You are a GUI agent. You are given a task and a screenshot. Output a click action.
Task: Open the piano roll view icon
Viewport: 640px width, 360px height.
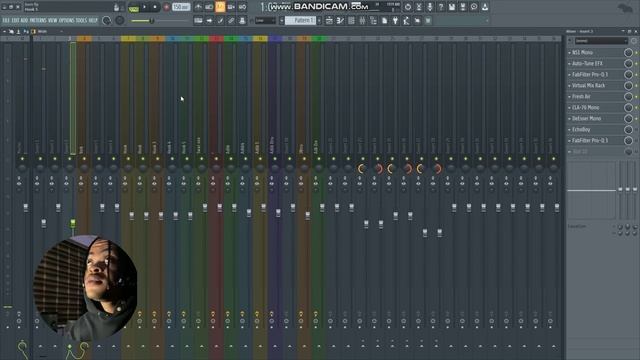click(340, 20)
